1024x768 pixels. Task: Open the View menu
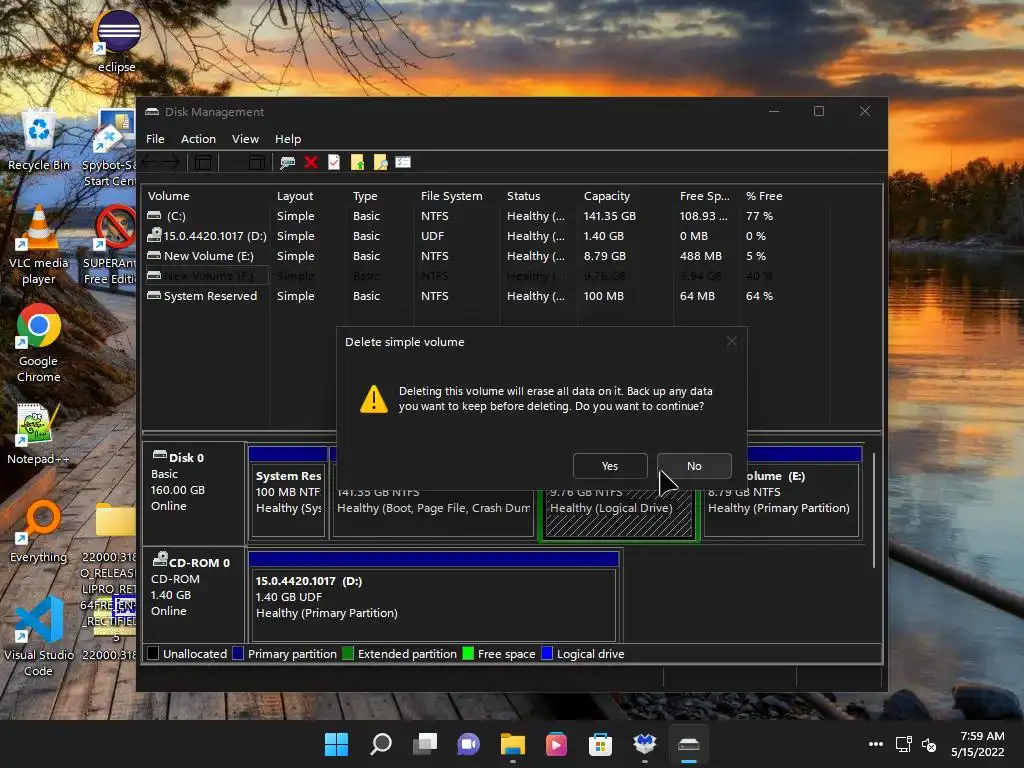pos(245,138)
